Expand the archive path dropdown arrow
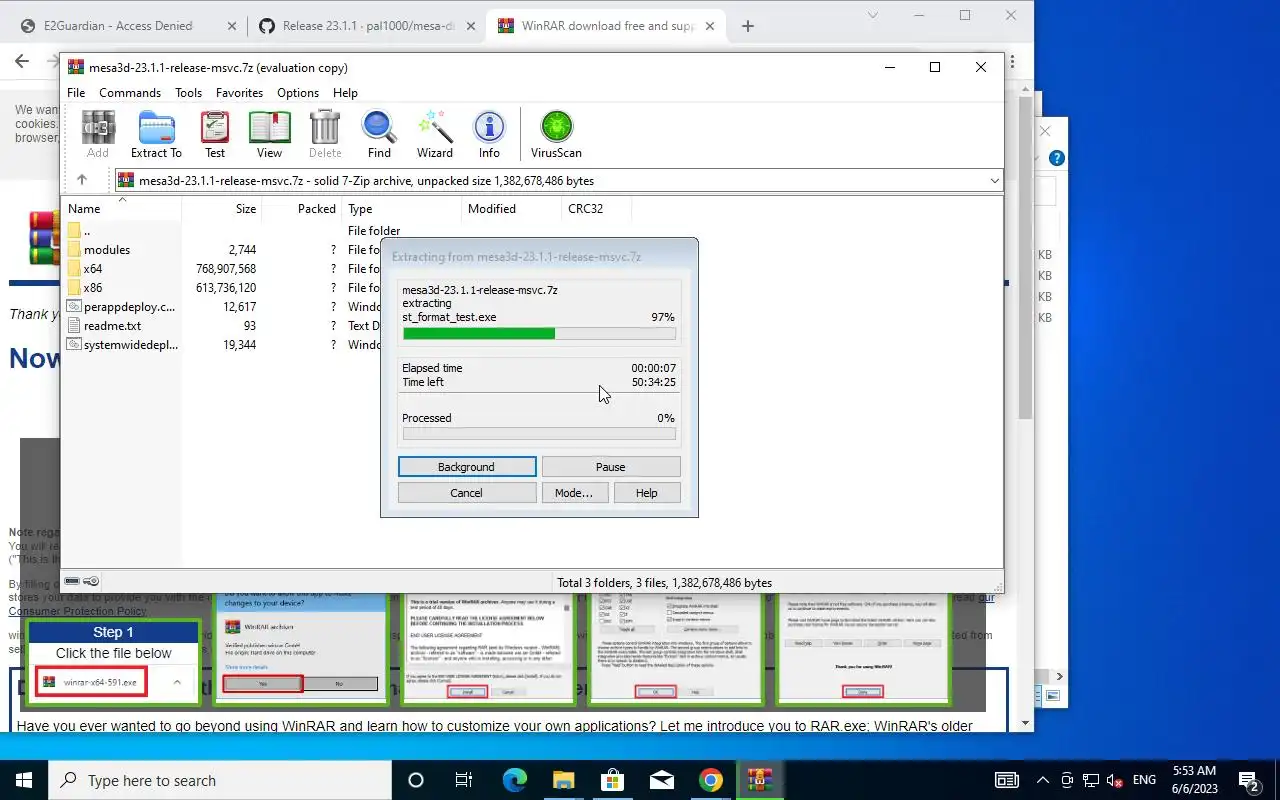The image size is (1280, 800). pyautogui.click(x=994, y=181)
